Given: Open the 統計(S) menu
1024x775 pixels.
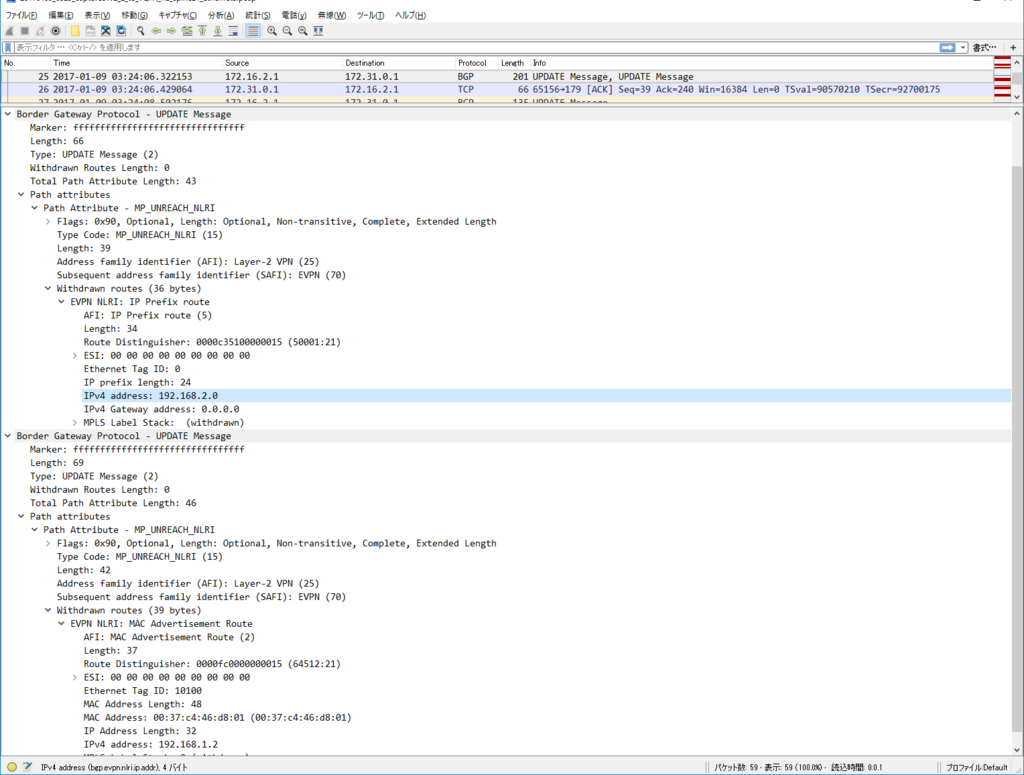Looking at the screenshot, I should pos(257,15).
